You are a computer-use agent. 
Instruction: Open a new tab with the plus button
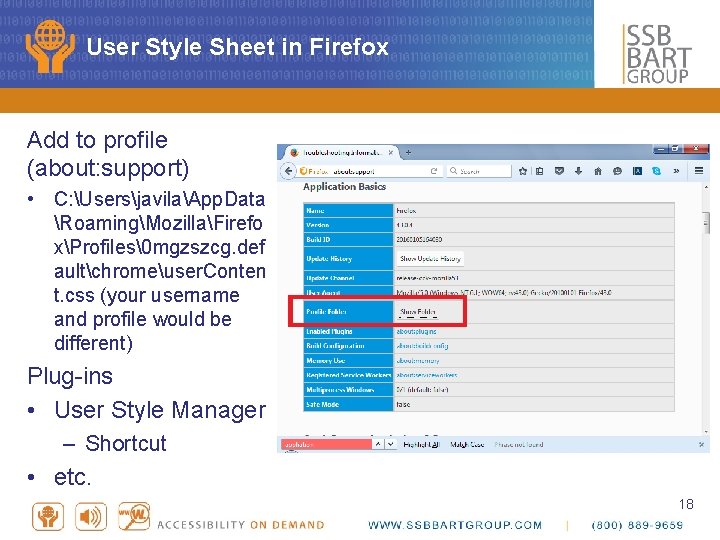408,152
